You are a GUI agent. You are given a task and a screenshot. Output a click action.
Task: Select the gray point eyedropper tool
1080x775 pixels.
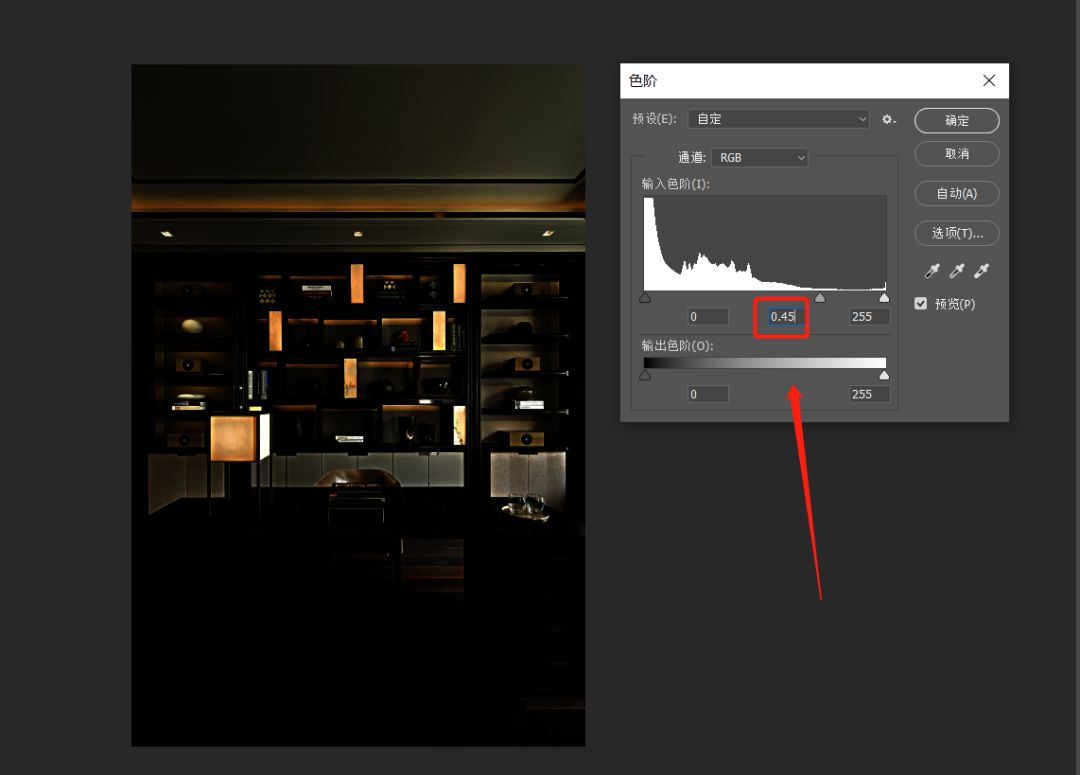click(956, 270)
